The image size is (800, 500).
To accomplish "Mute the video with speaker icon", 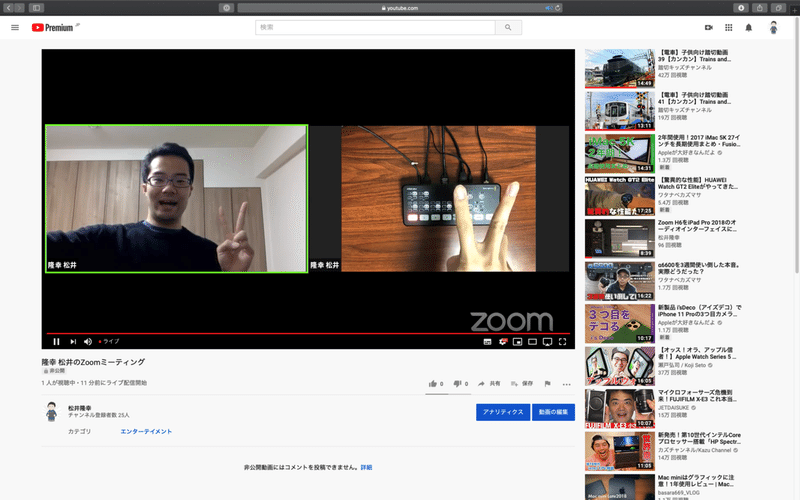I will (x=88, y=341).
